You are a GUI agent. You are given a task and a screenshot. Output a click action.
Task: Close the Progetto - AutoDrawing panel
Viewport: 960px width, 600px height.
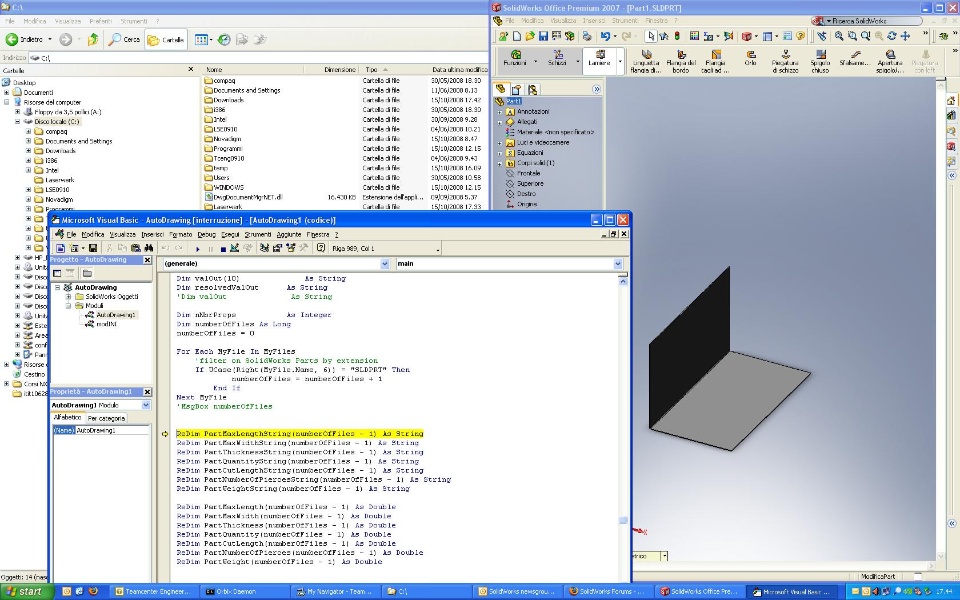[x=147, y=260]
